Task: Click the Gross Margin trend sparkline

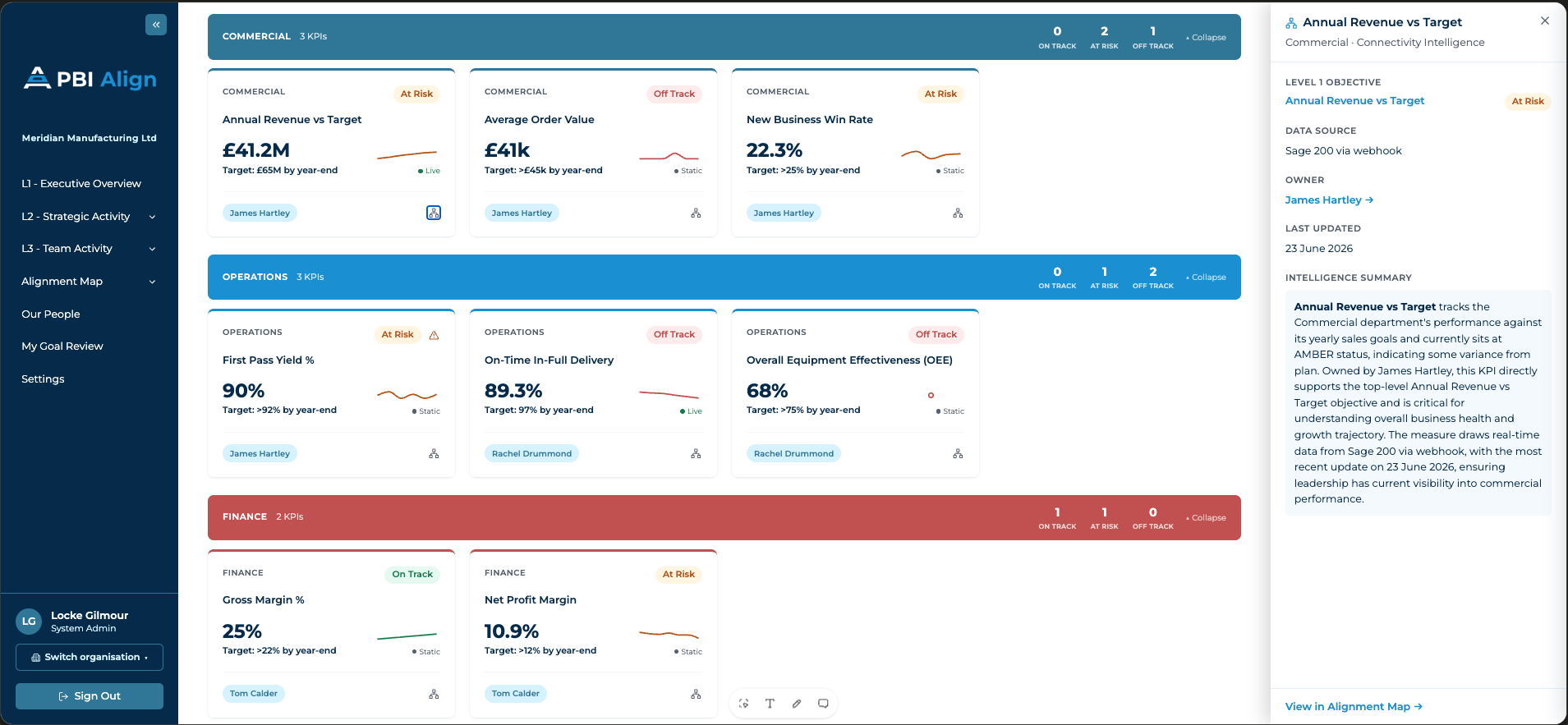Action: [407, 636]
